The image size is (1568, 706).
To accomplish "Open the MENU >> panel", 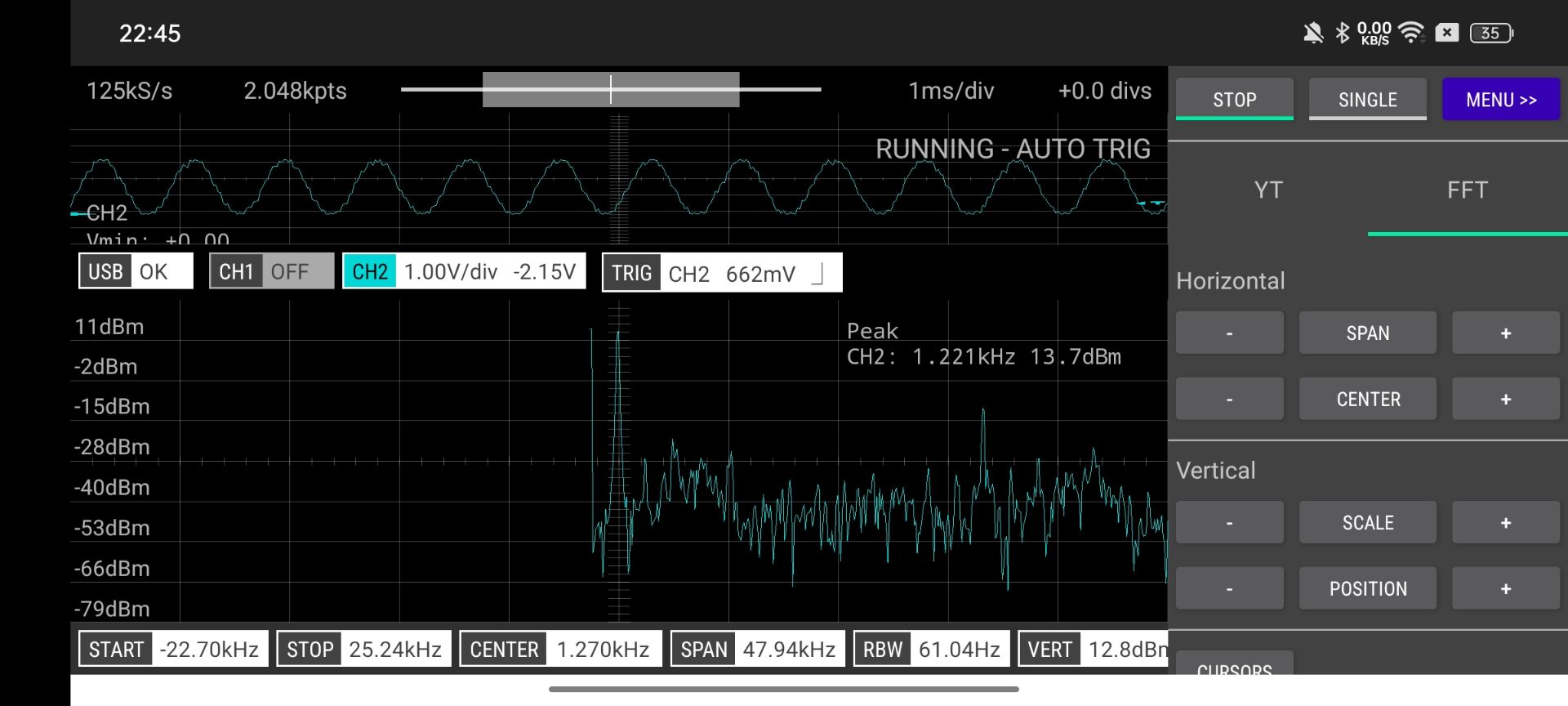I will 1500,100.
